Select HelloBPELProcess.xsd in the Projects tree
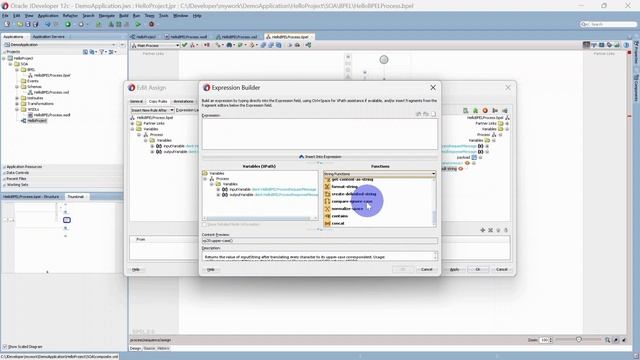Image resolution: width=640 pixels, height=360 pixels. coord(51,92)
